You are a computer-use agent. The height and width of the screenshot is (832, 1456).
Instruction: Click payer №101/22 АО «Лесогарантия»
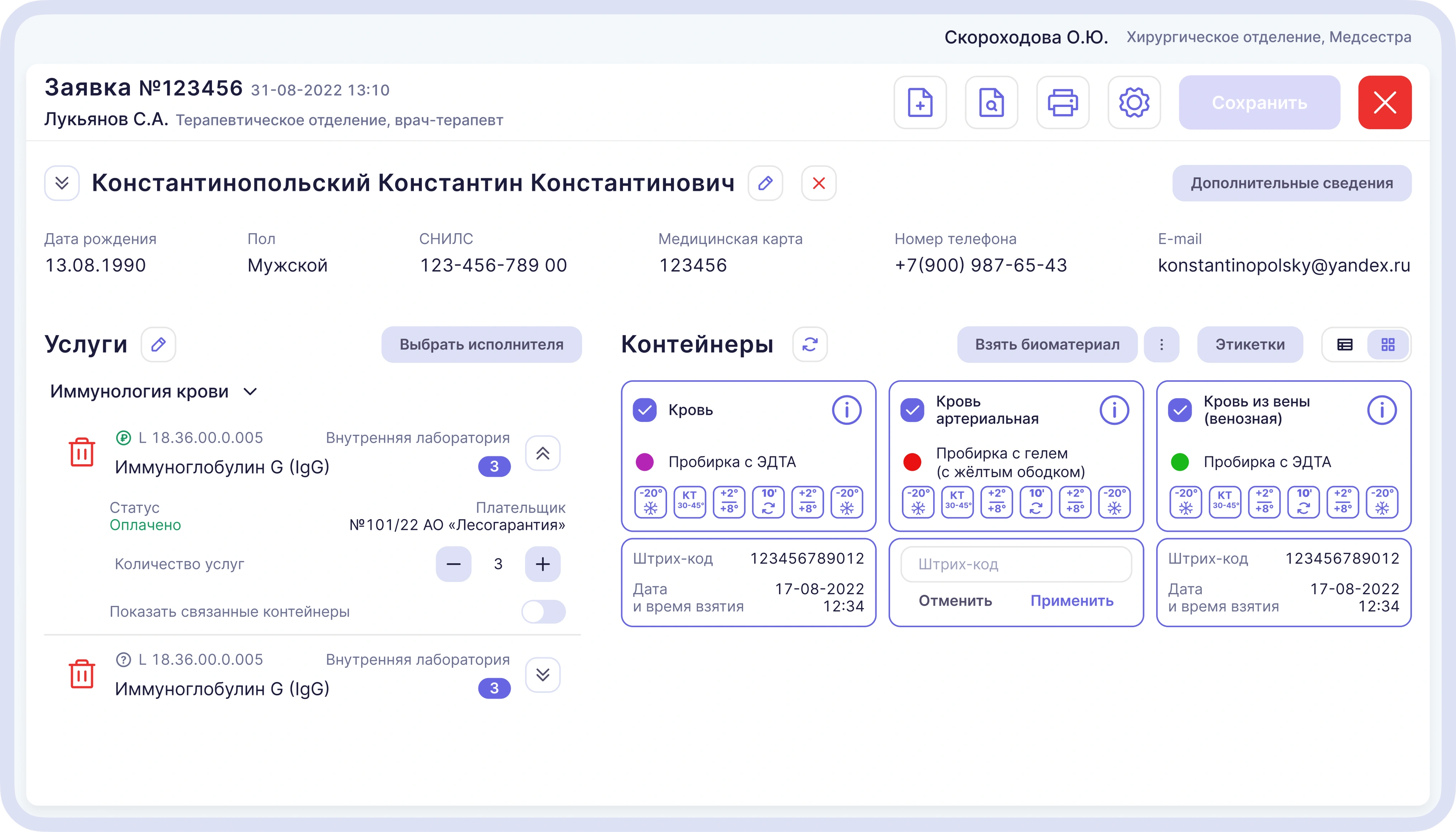pyautogui.click(x=457, y=525)
